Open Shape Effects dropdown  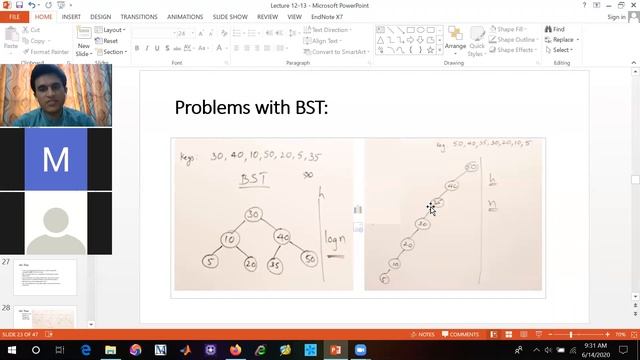pos(513,49)
